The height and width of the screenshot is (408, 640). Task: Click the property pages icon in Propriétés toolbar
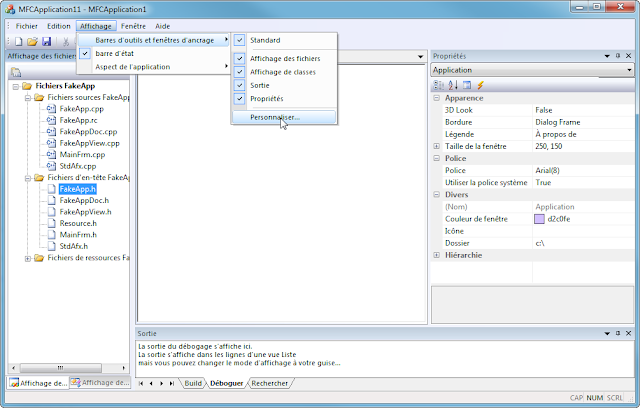click(467, 85)
